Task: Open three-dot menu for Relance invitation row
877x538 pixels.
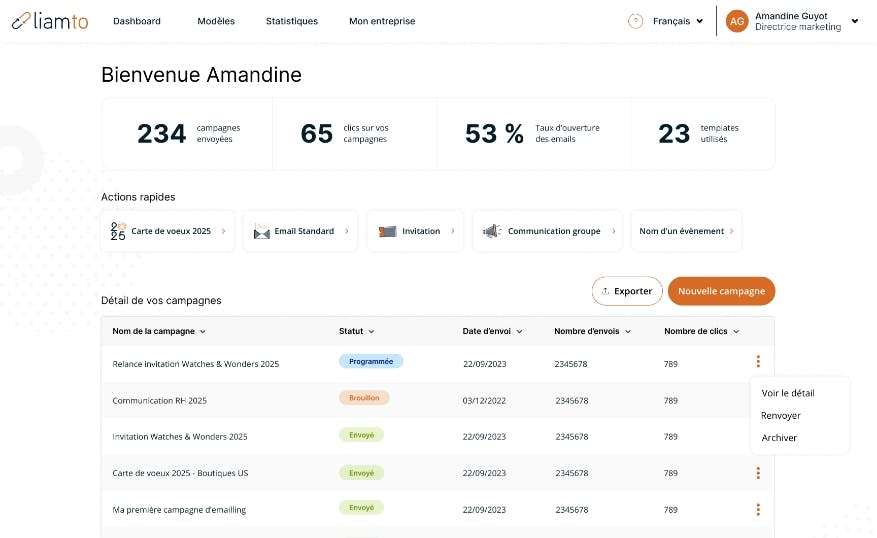Action: [x=758, y=361]
